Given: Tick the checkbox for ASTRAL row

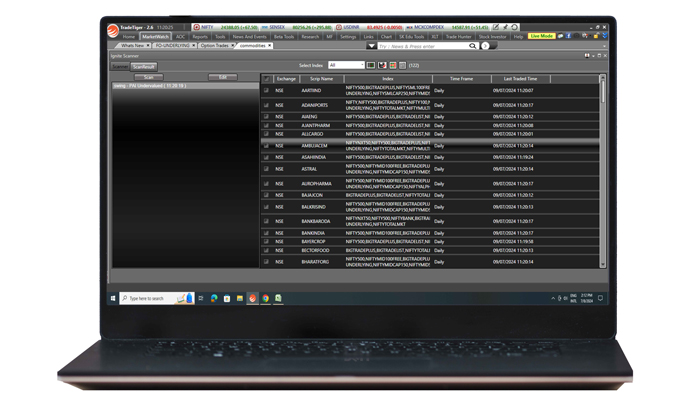Looking at the screenshot, I should 267,169.
